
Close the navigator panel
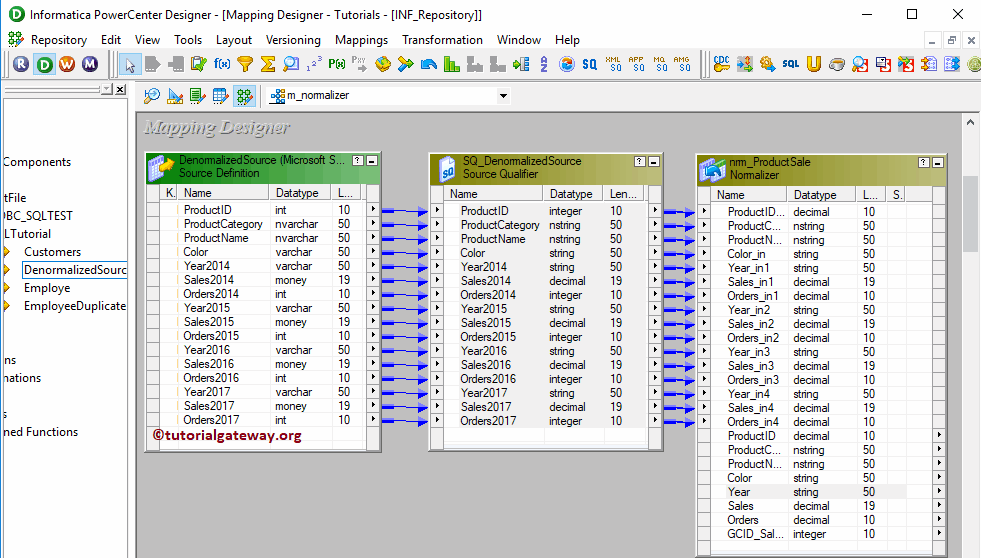pyautogui.click(x=121, y=89)
